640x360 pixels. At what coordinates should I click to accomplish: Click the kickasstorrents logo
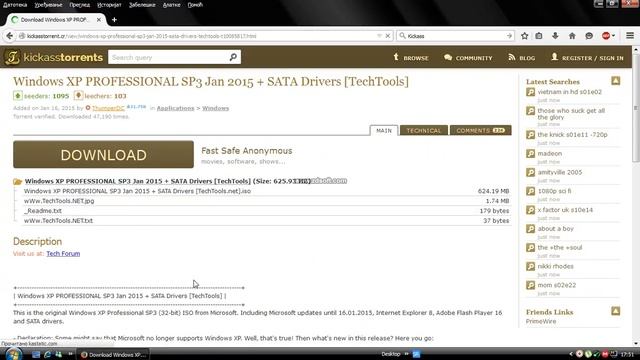53,57
